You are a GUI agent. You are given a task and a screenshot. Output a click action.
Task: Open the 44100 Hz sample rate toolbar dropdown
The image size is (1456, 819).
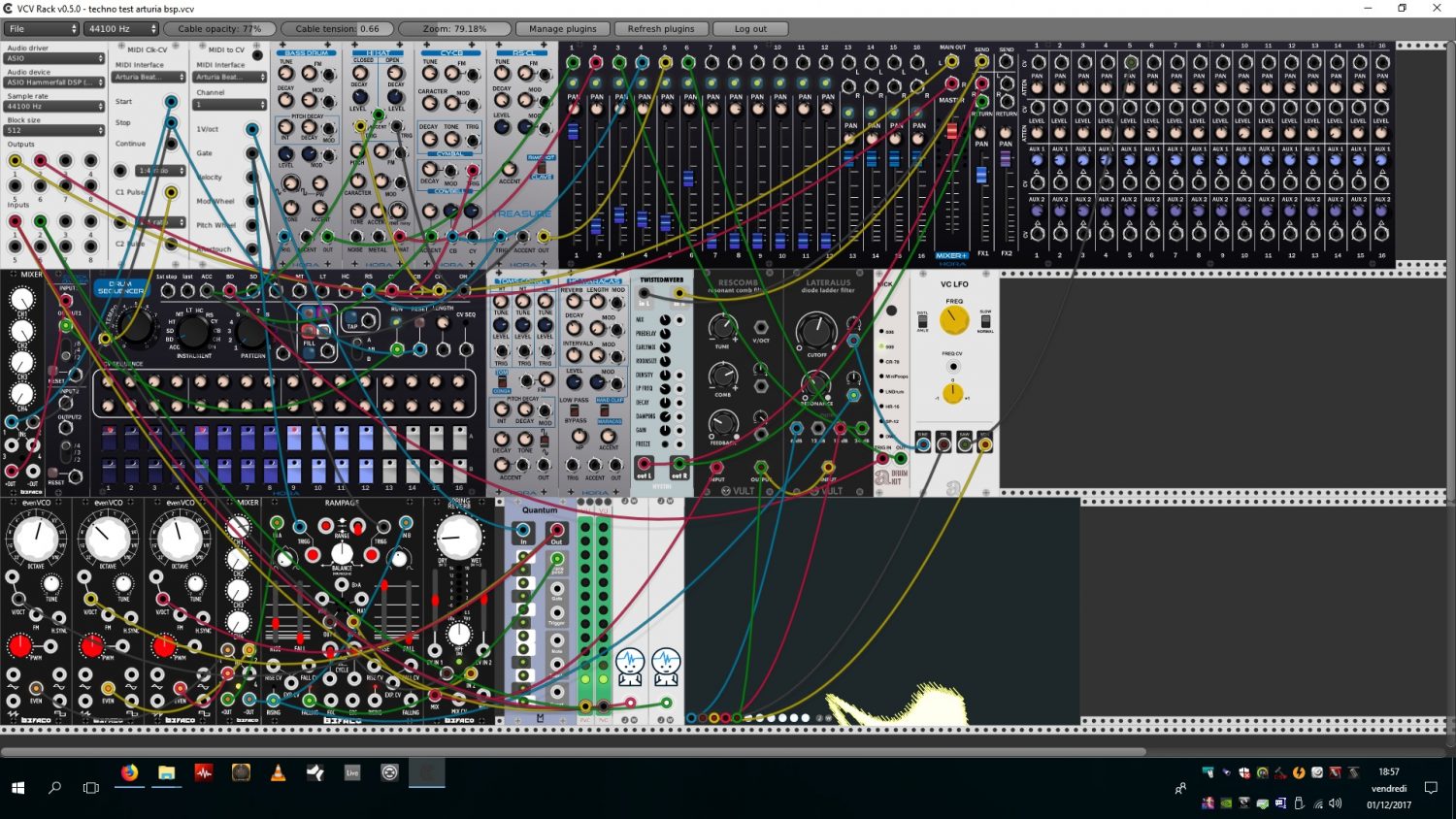[120, 29]
